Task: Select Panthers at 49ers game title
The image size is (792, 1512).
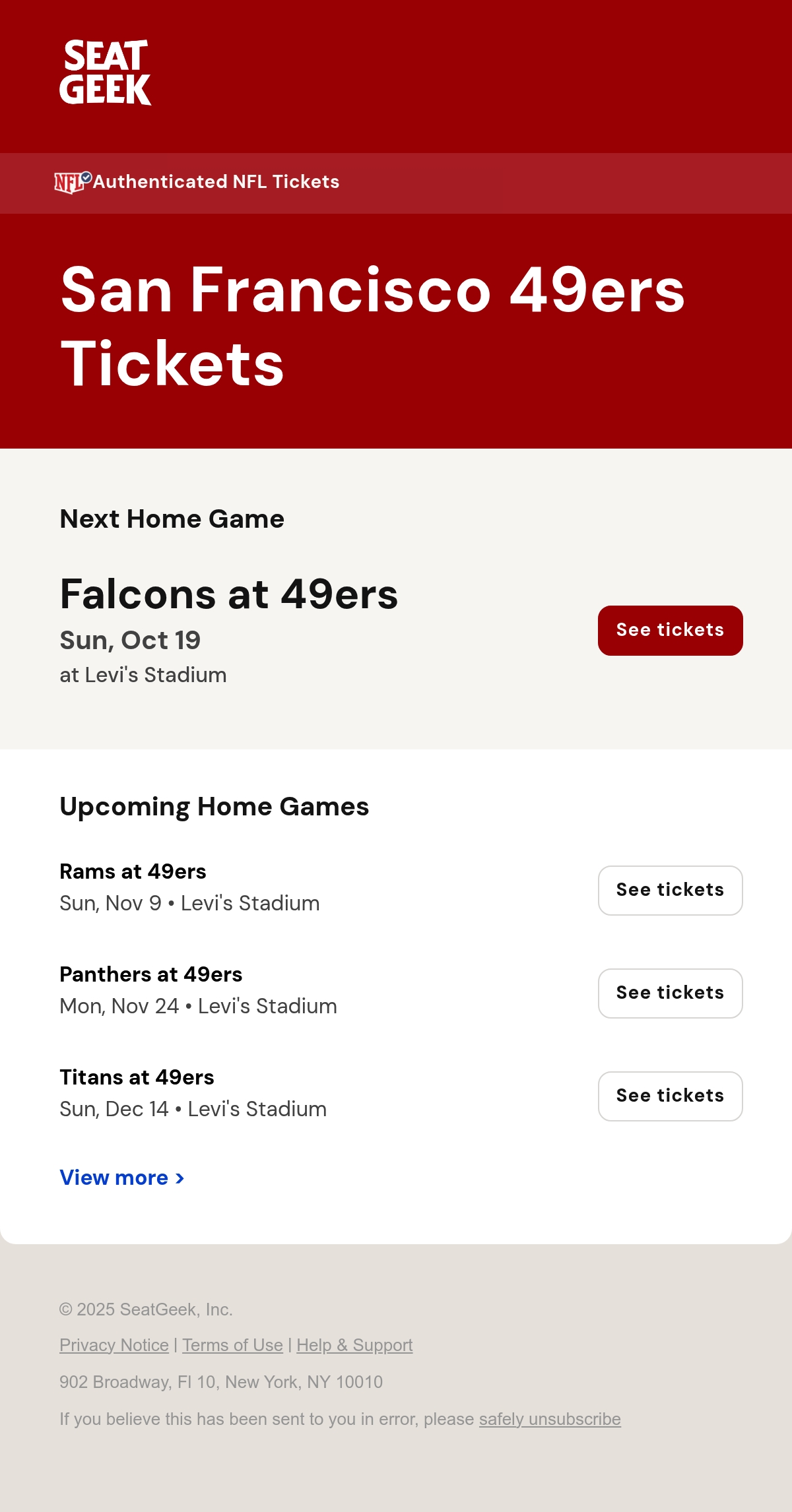Action: tap(151, 974)
